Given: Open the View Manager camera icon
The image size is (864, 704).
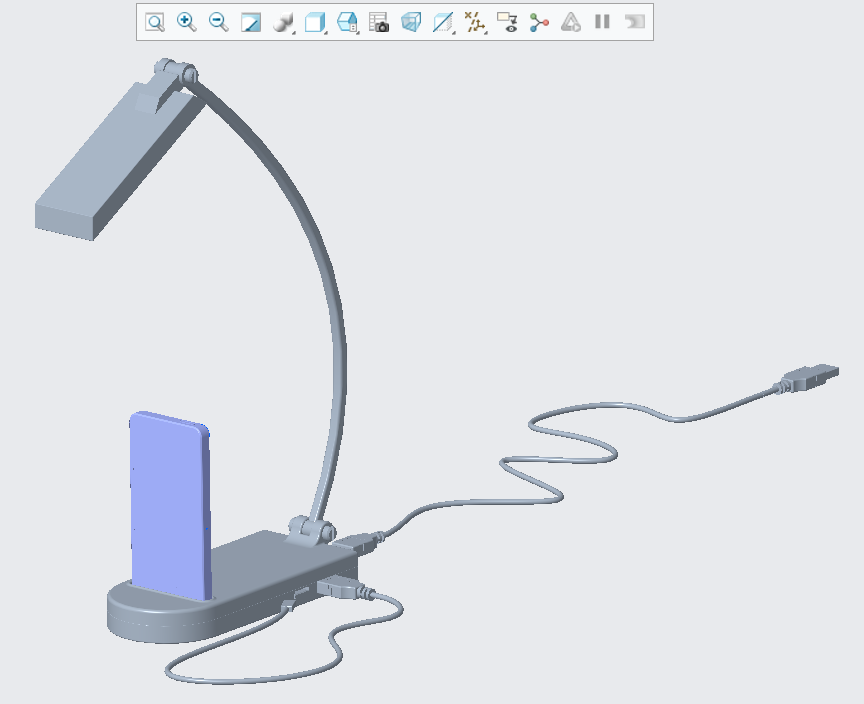Looking at the screenshot, I should pyautogui.click(x=379, y=23).
